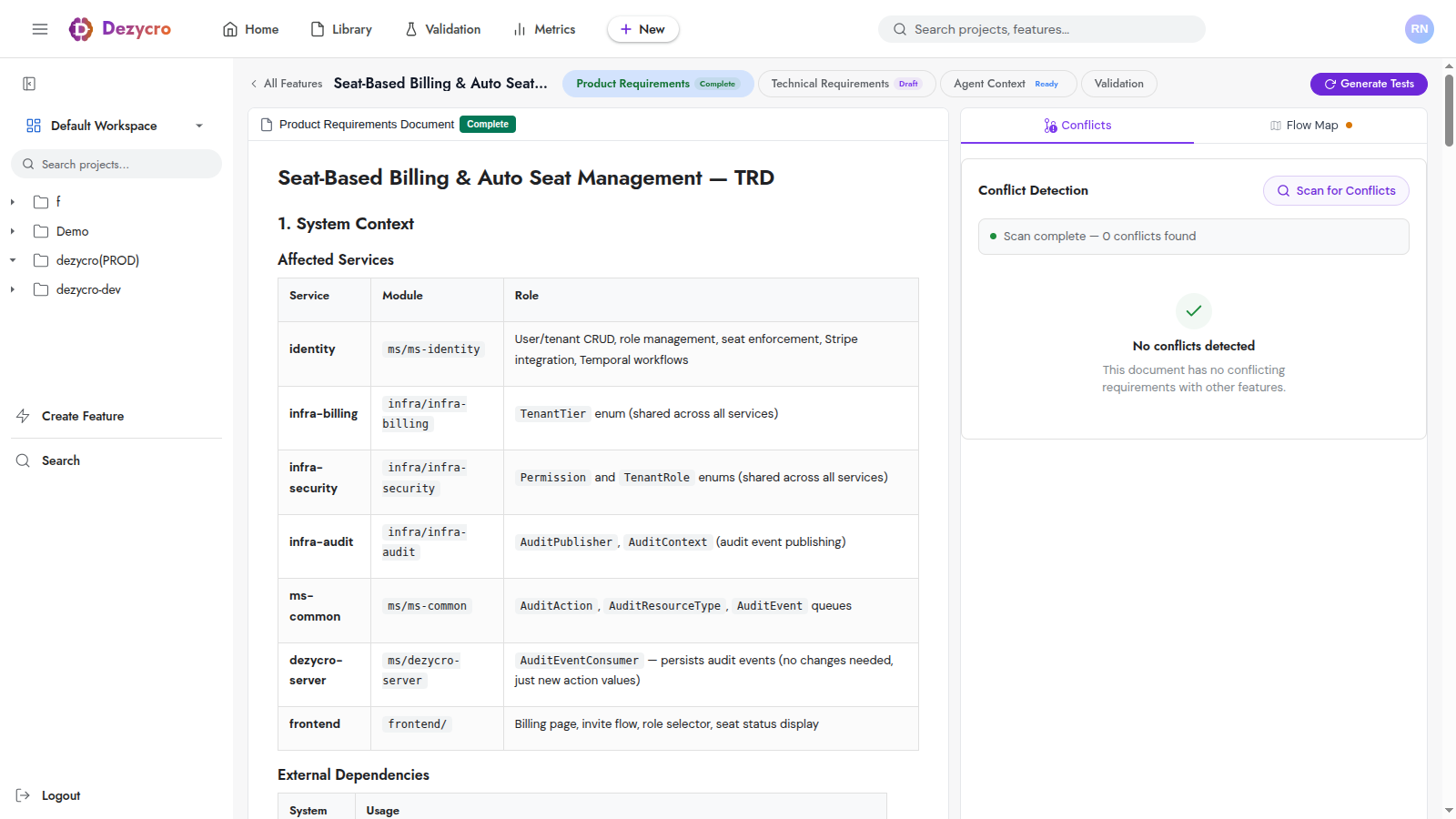Expand the Demo folder arrow

(13, 231)
